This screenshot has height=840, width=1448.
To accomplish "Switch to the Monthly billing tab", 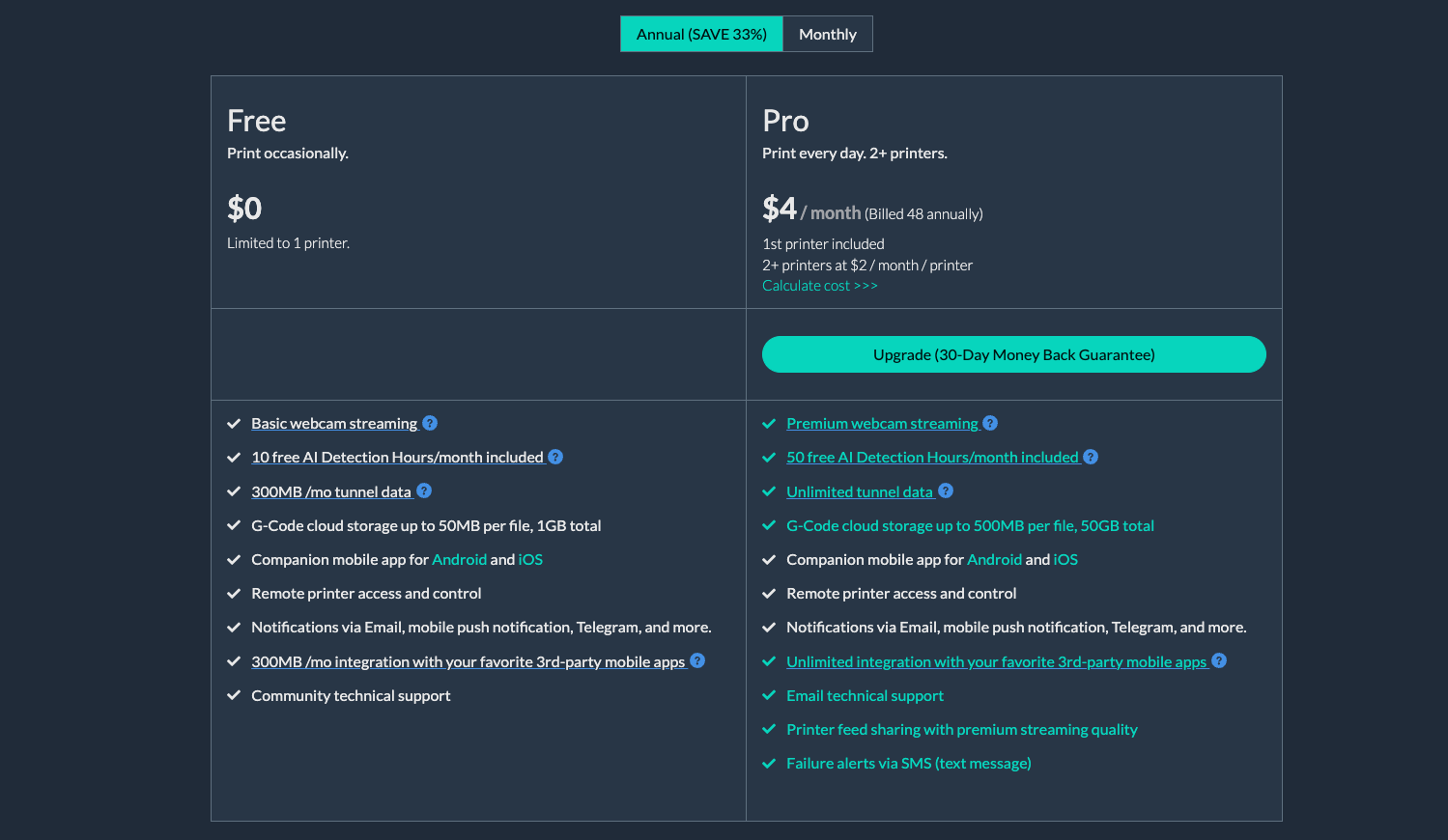I will (x=827, y=34).
